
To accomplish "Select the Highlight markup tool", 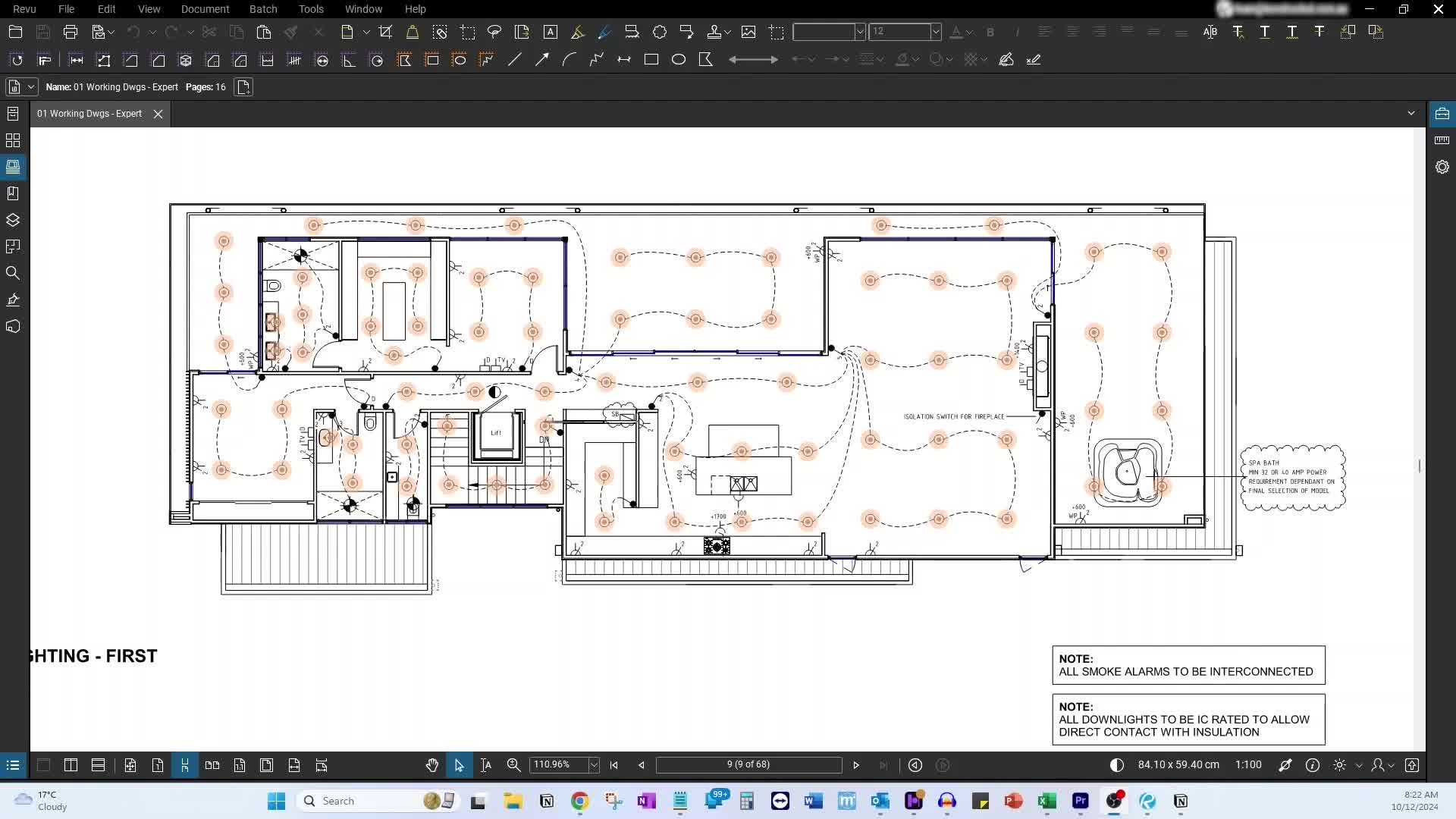I will tap(578, 31).
